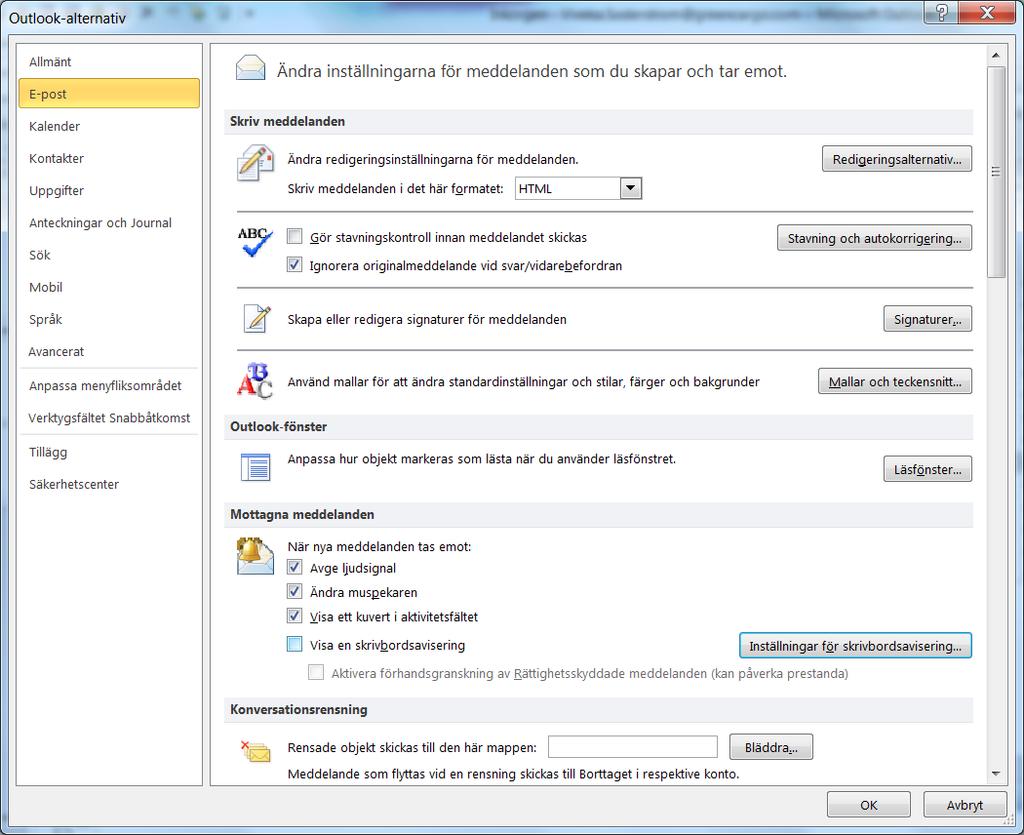Click the envelope icon beside the page heading

250,69
